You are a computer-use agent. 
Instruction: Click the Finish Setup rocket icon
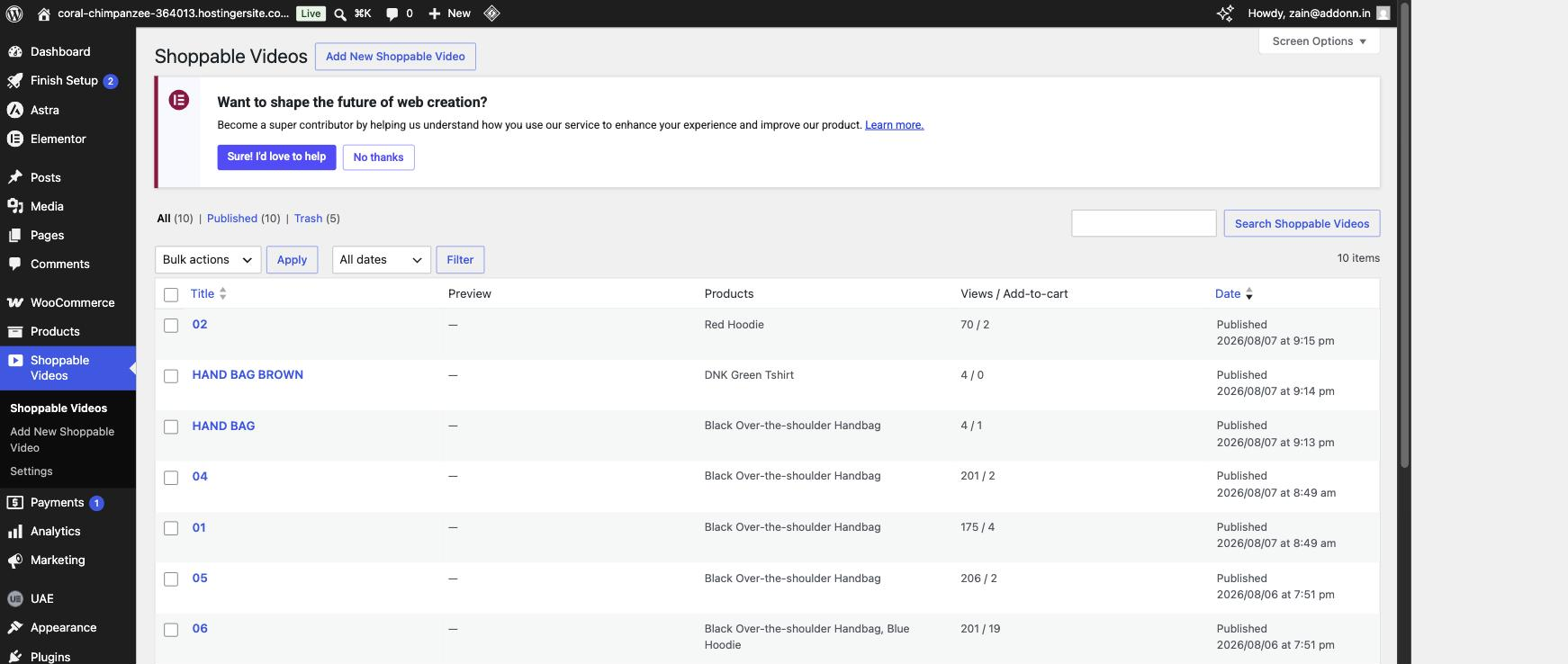point(14,80)
